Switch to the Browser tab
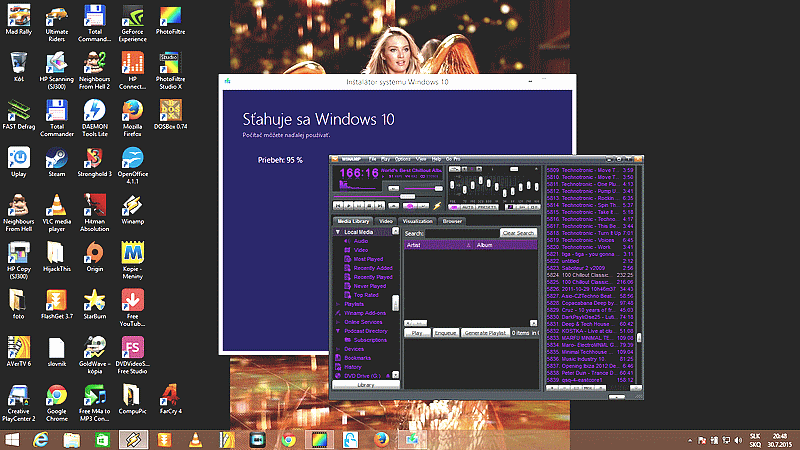 coord(452,221)
